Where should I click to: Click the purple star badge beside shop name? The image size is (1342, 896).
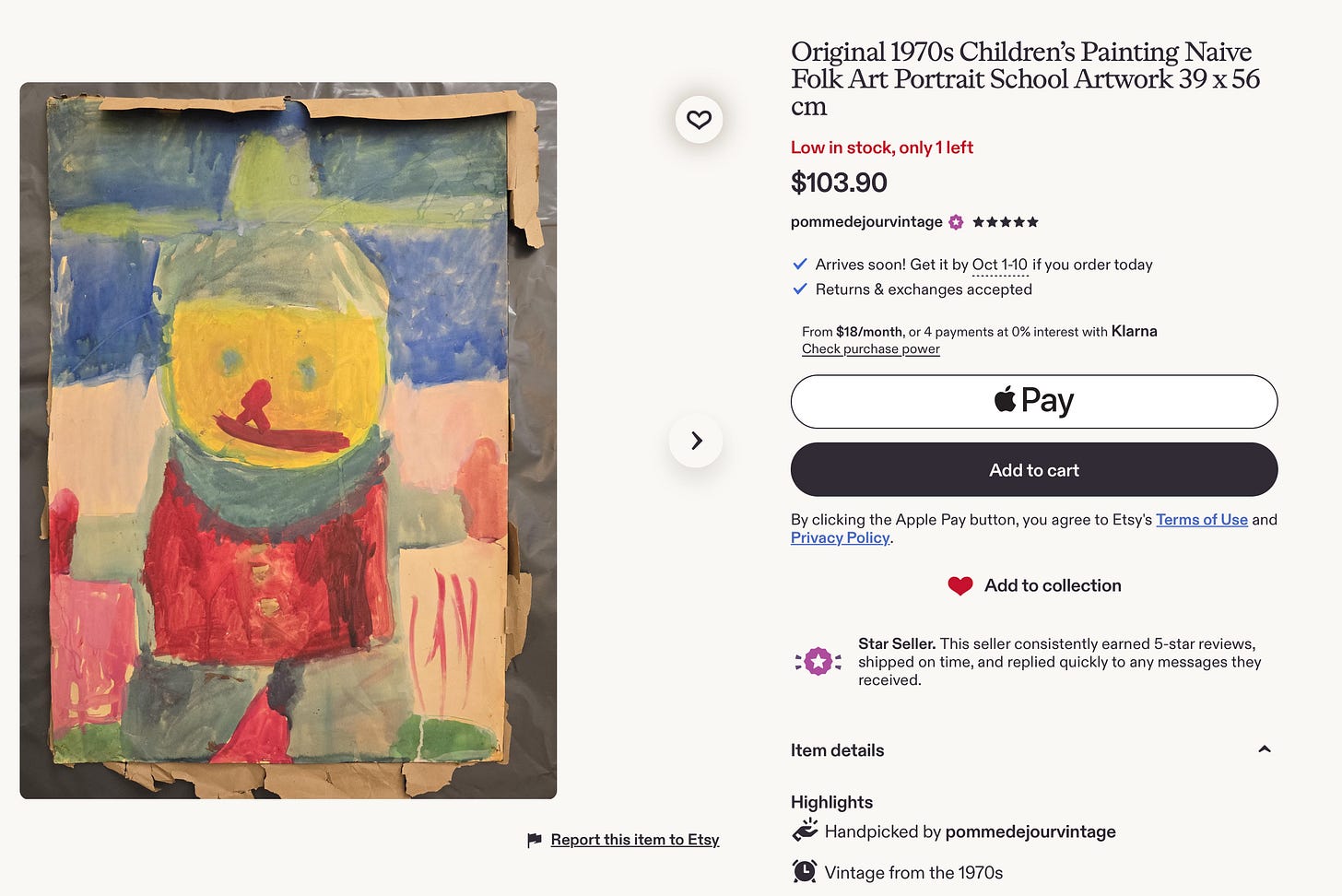[x=956, y=222]
